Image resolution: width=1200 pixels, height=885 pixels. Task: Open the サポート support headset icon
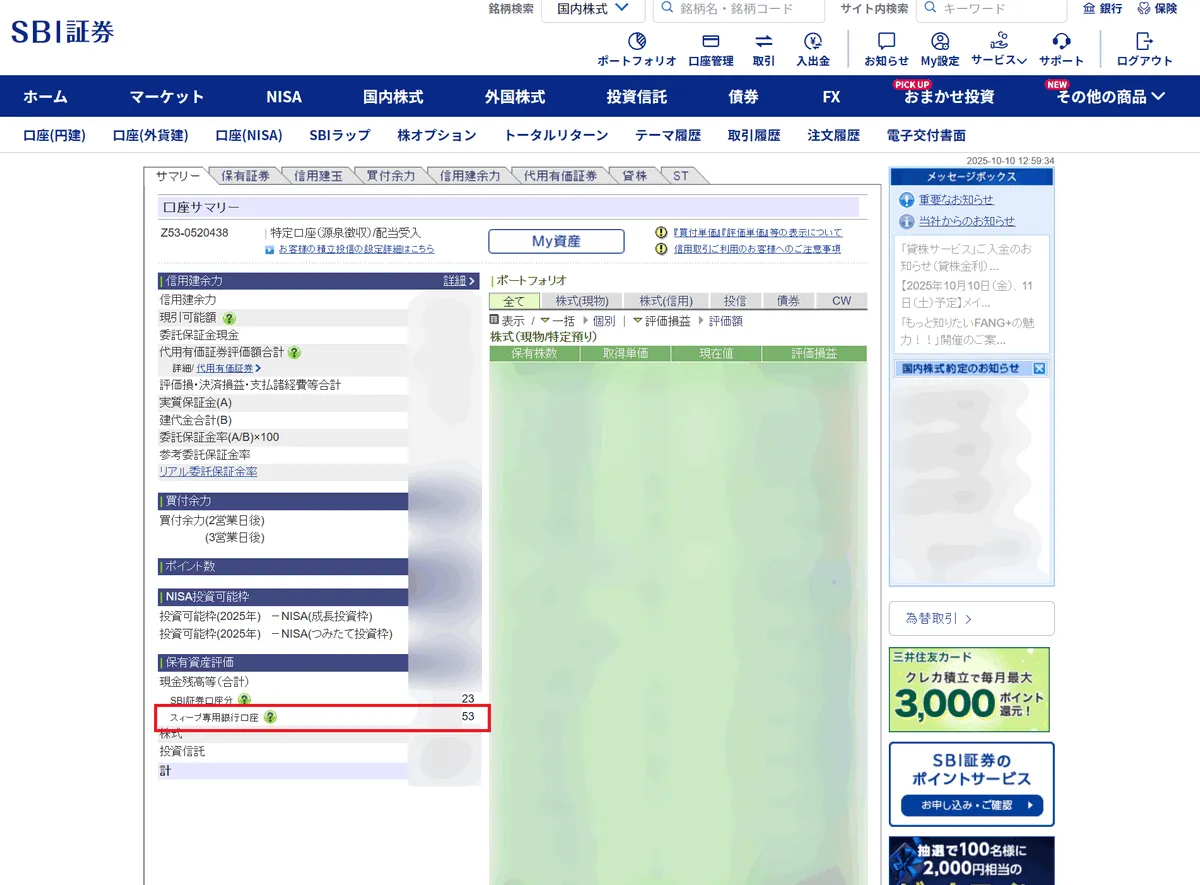1061,42
